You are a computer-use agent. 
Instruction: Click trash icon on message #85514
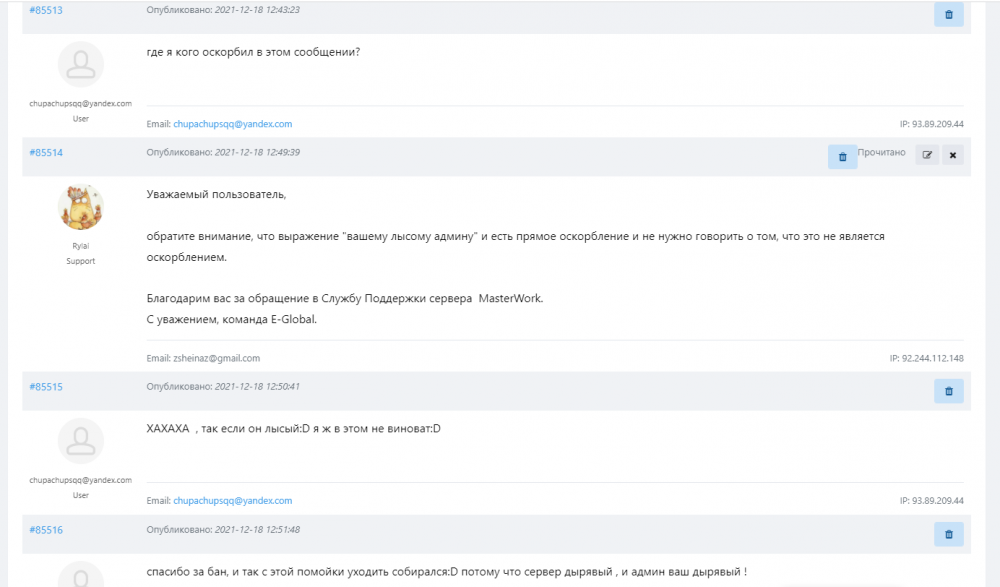(842, 157)
